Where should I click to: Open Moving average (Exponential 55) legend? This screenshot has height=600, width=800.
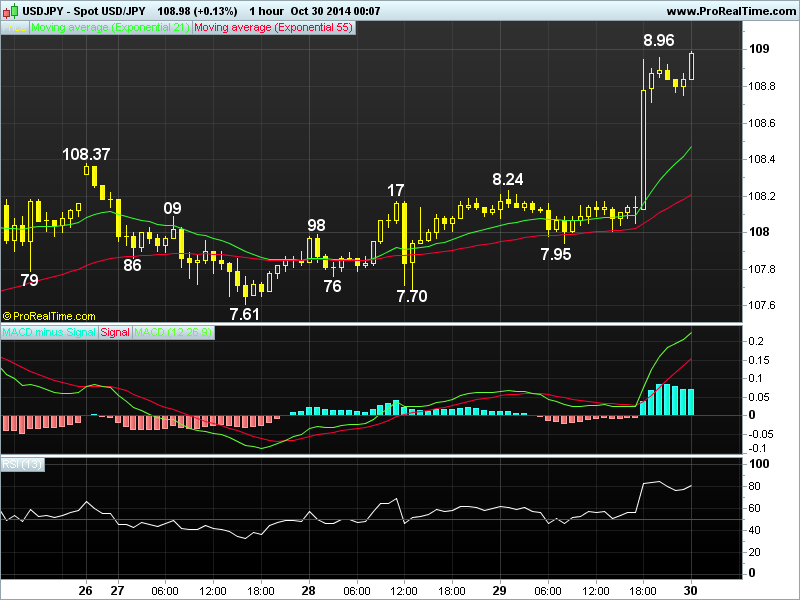(x=273, y=28)
